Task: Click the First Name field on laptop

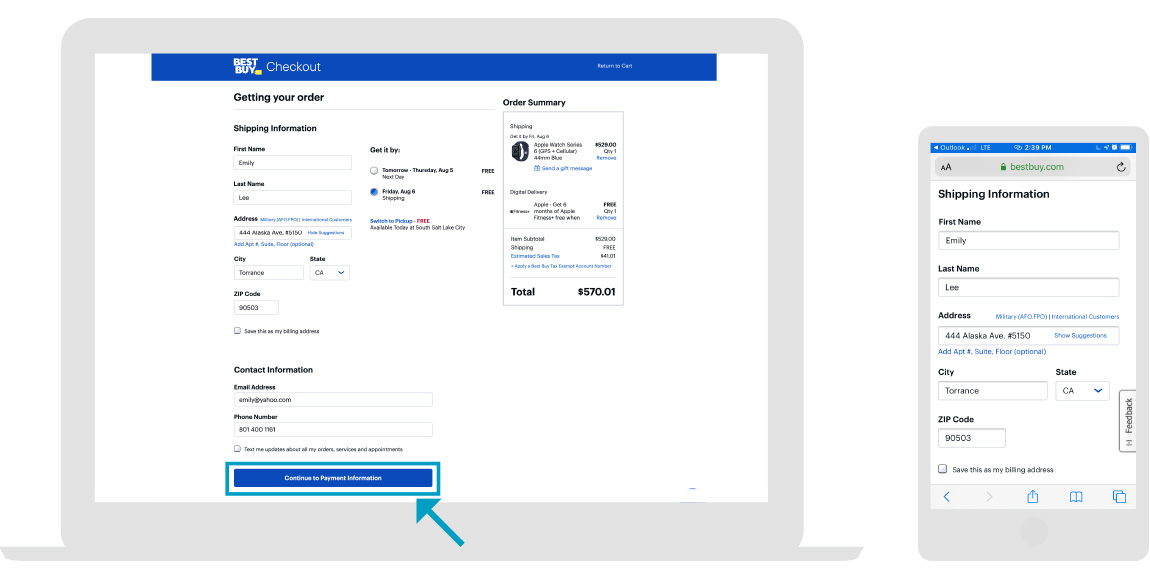Action: 293,163
